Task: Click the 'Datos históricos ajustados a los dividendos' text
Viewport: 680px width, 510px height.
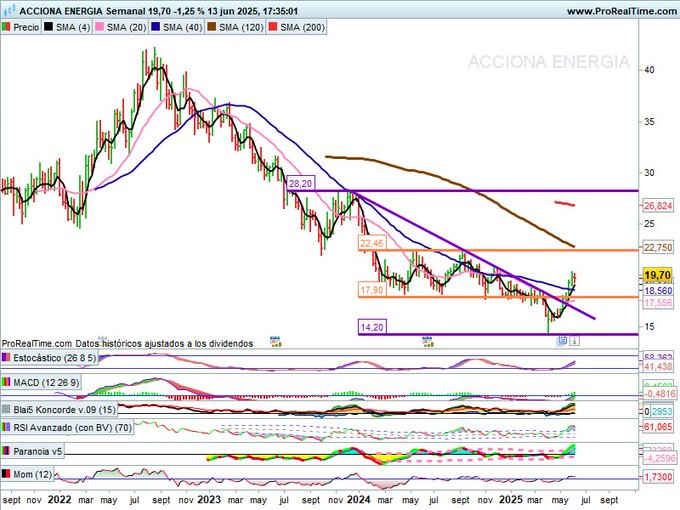Action: coord(164,343)
